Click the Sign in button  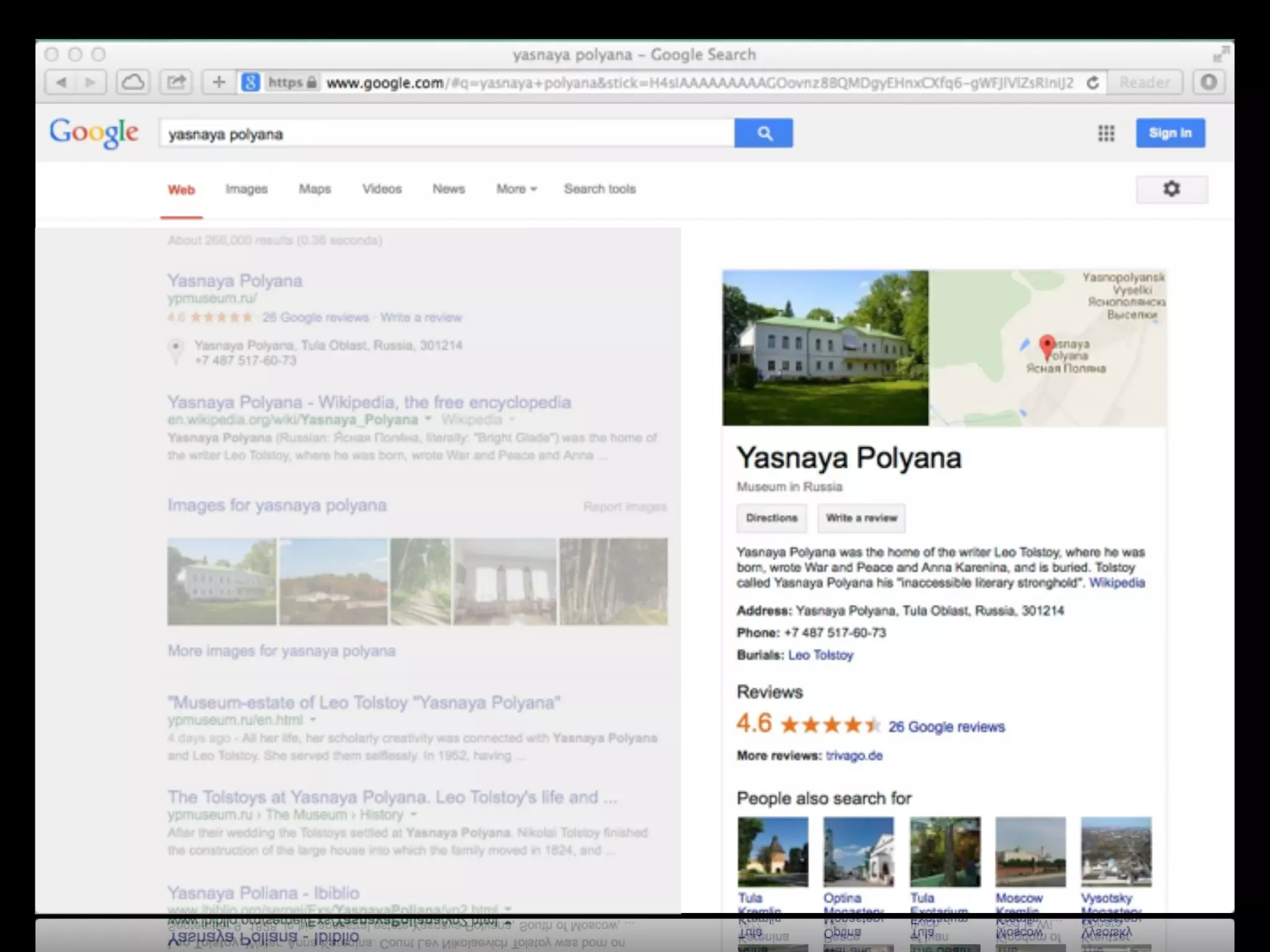pos(1170,133)
